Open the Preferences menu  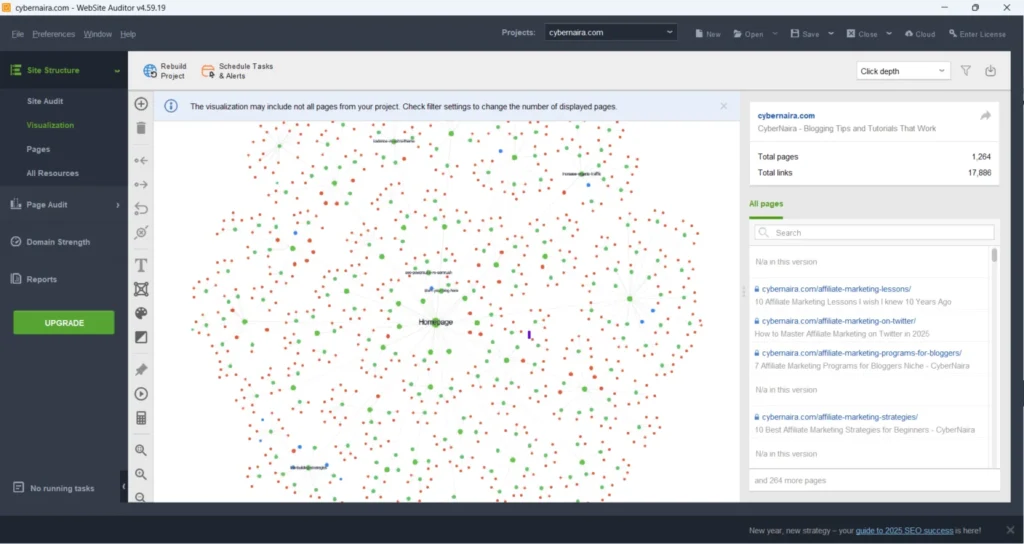pyautogui.click(x=54, y=34)
